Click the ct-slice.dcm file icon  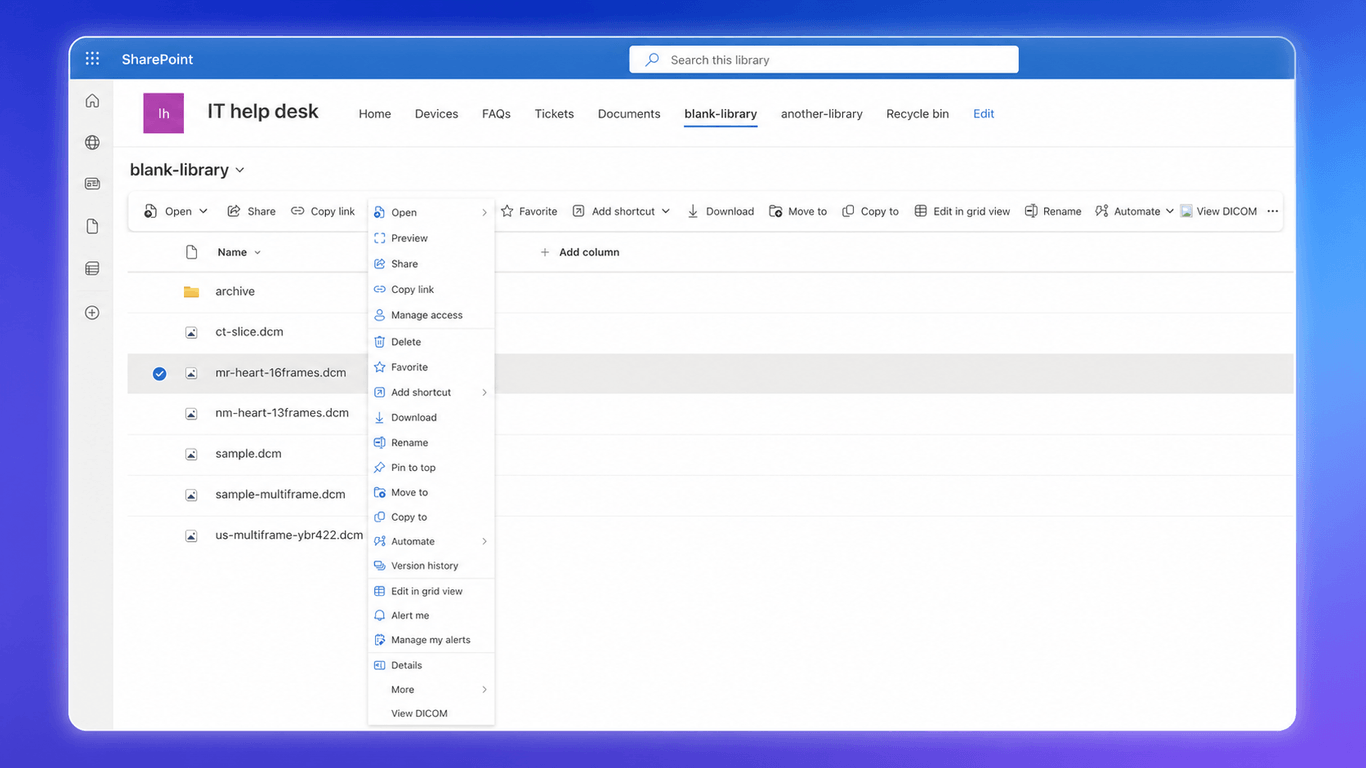[191, 332]
